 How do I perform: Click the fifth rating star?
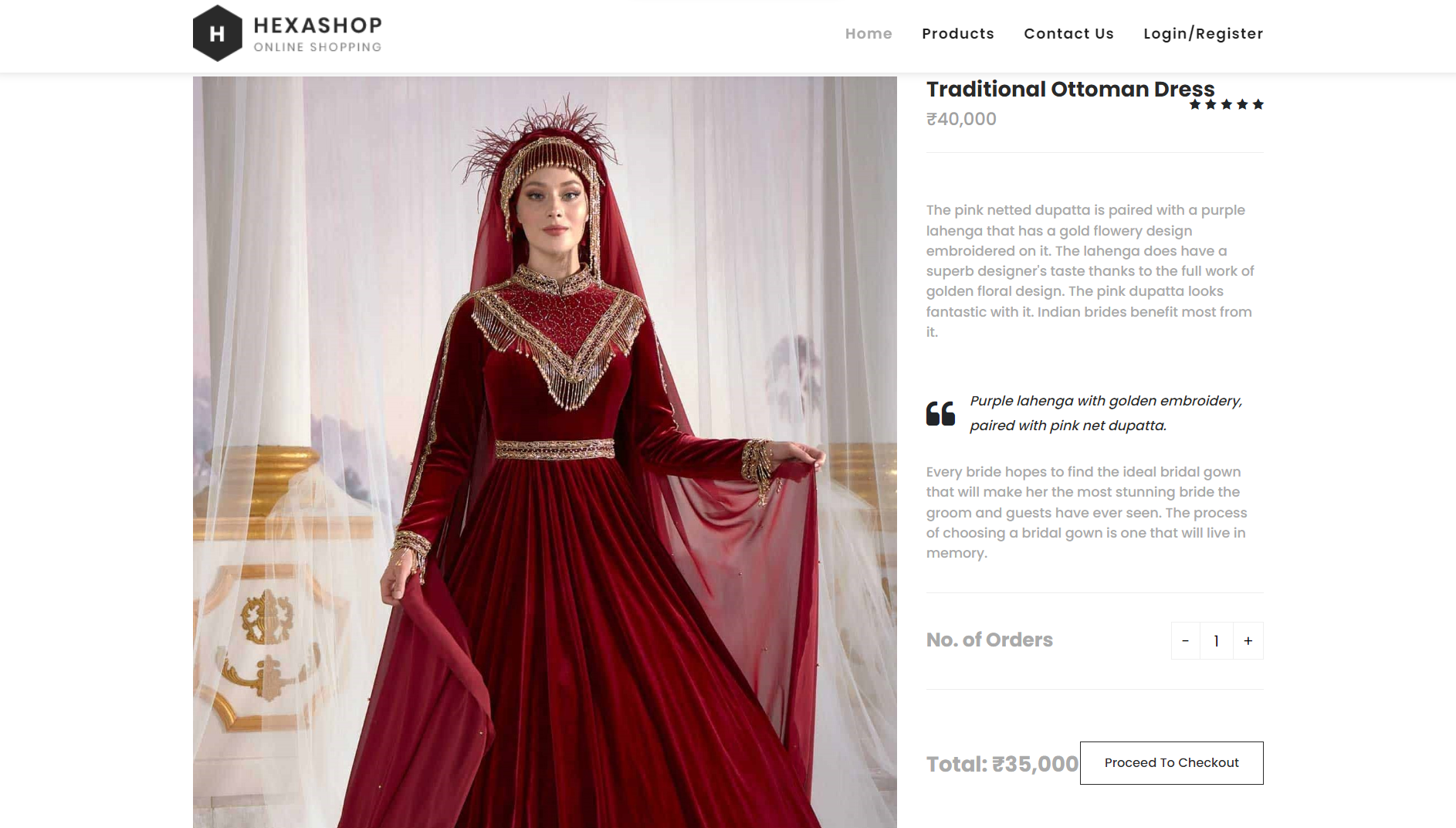[1258, 104]
